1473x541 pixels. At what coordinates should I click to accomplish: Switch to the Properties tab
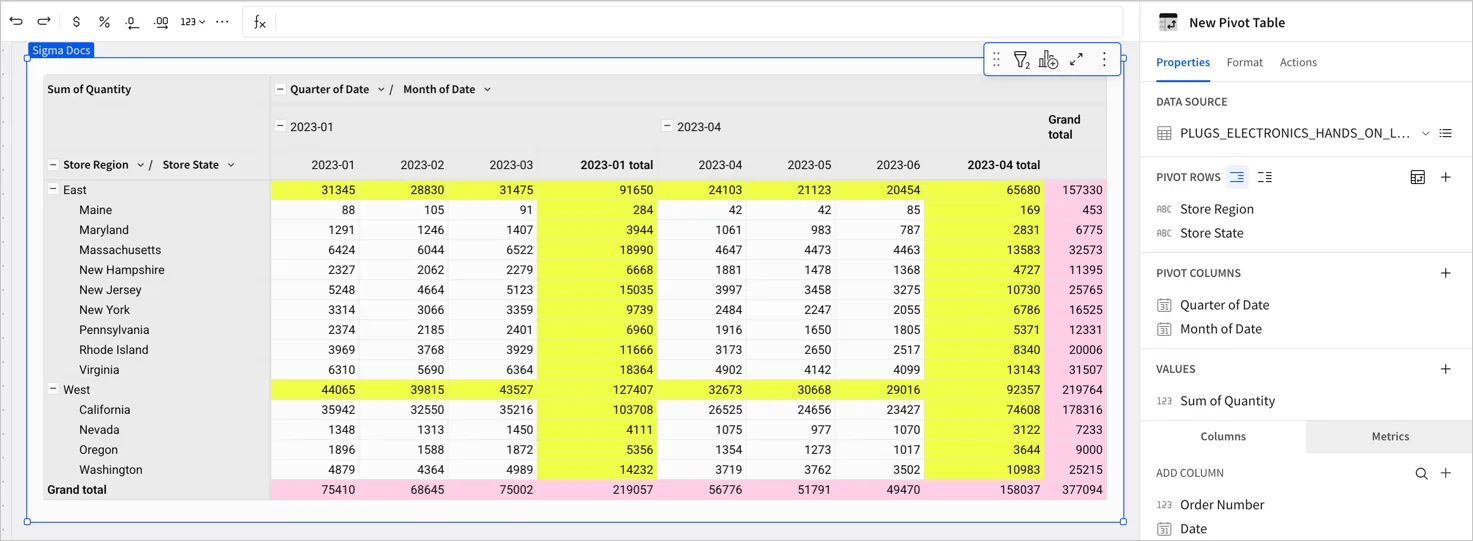tap(1183, 62)
